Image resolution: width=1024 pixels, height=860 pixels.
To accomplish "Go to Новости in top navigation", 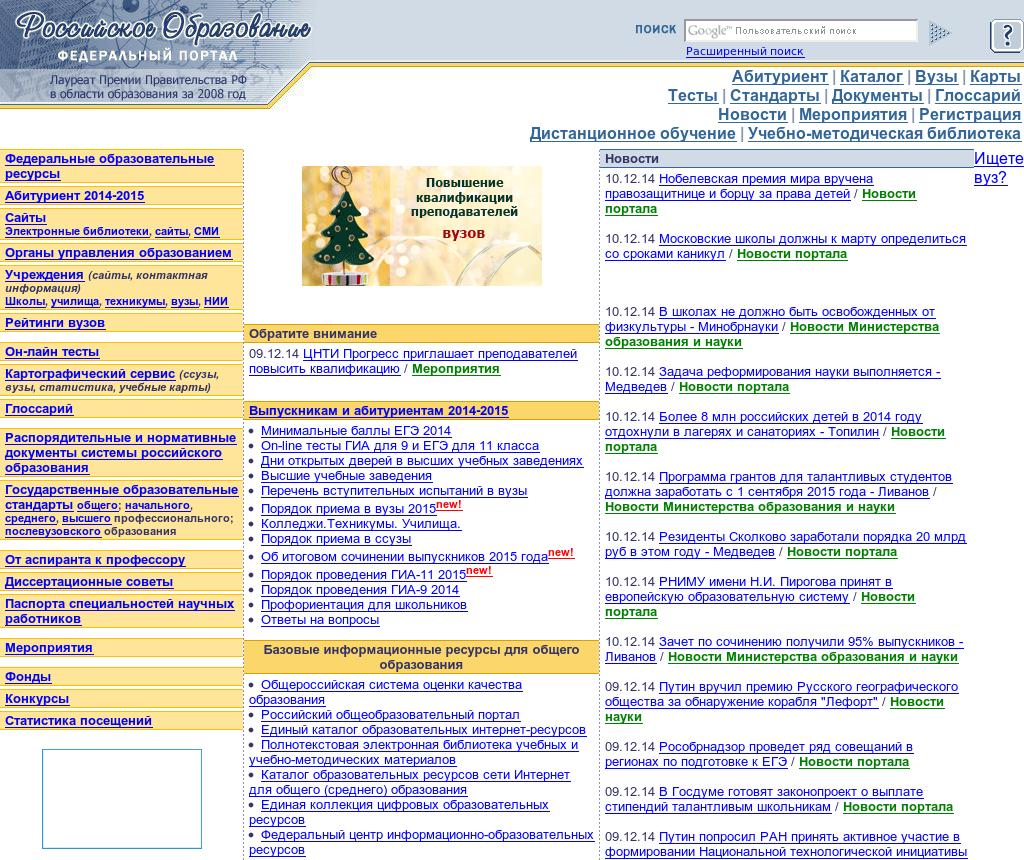I will (752, 114).
